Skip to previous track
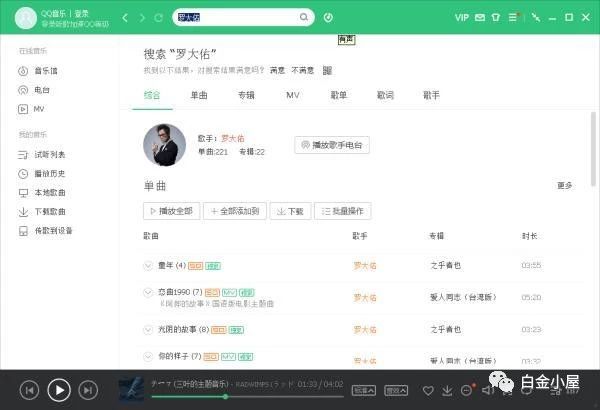 (x=29, y=390)
